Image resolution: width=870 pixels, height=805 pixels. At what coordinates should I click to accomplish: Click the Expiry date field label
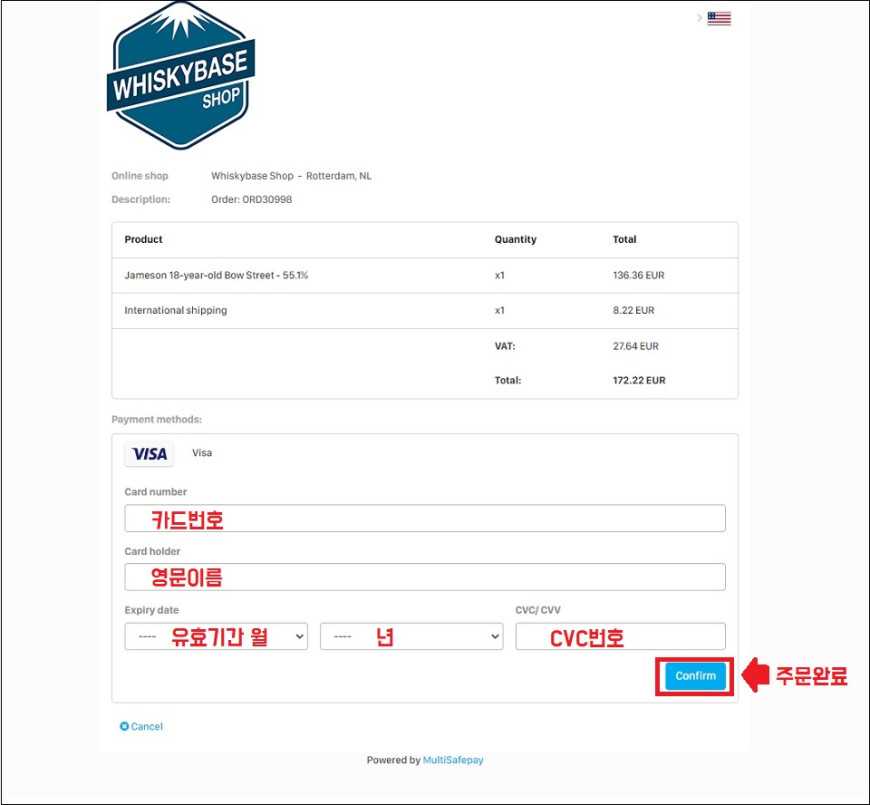click(151, 610)
